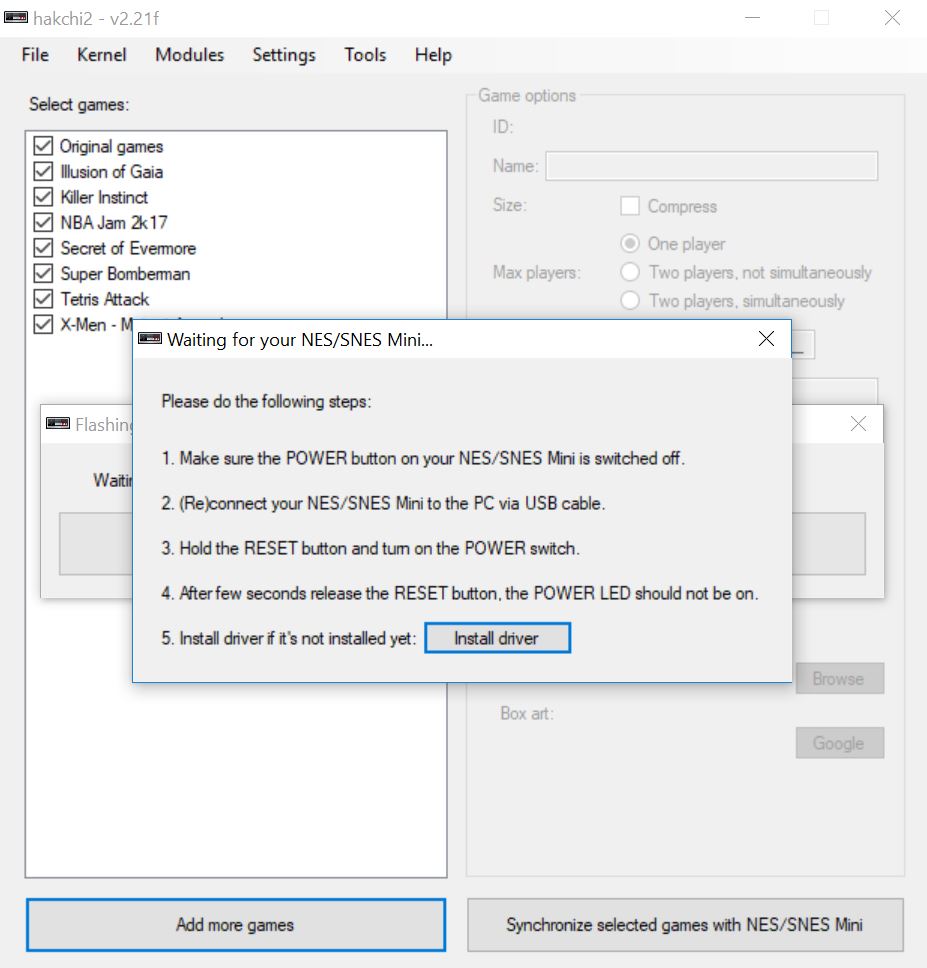Click the Add more games button
Screen dimensions: 927x968
236,925
